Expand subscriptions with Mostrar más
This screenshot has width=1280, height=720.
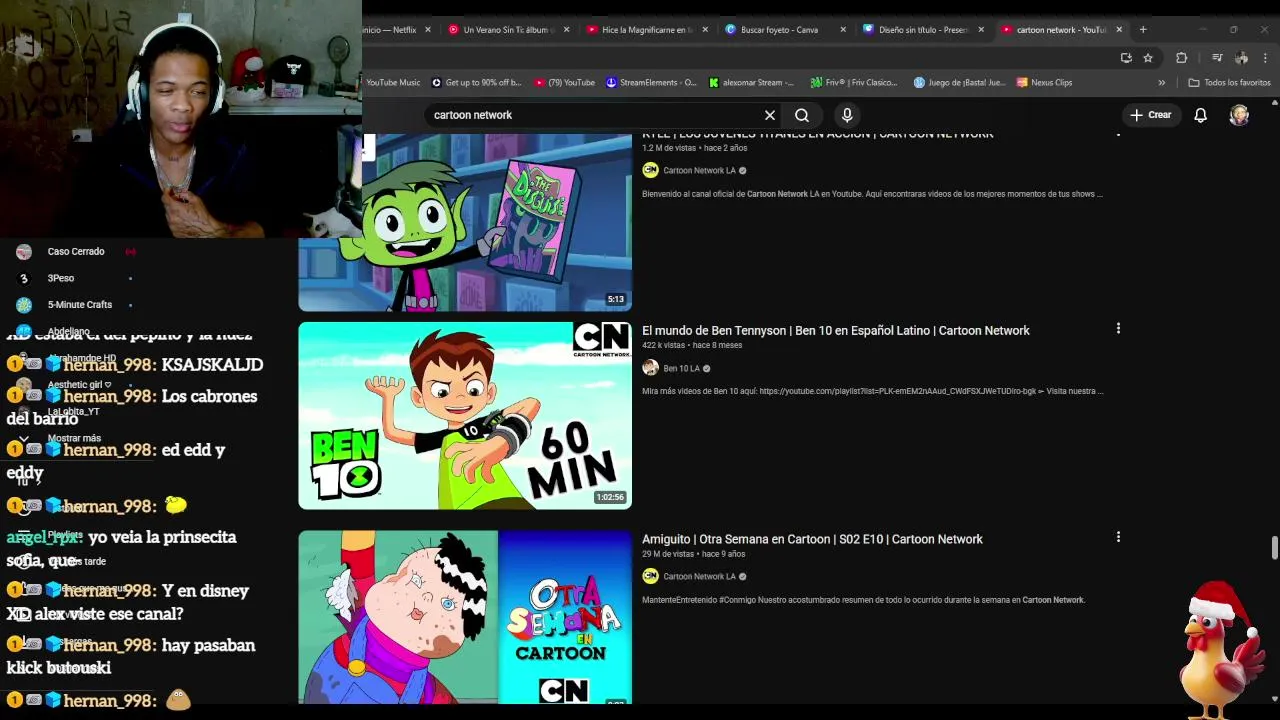point(74,438)
